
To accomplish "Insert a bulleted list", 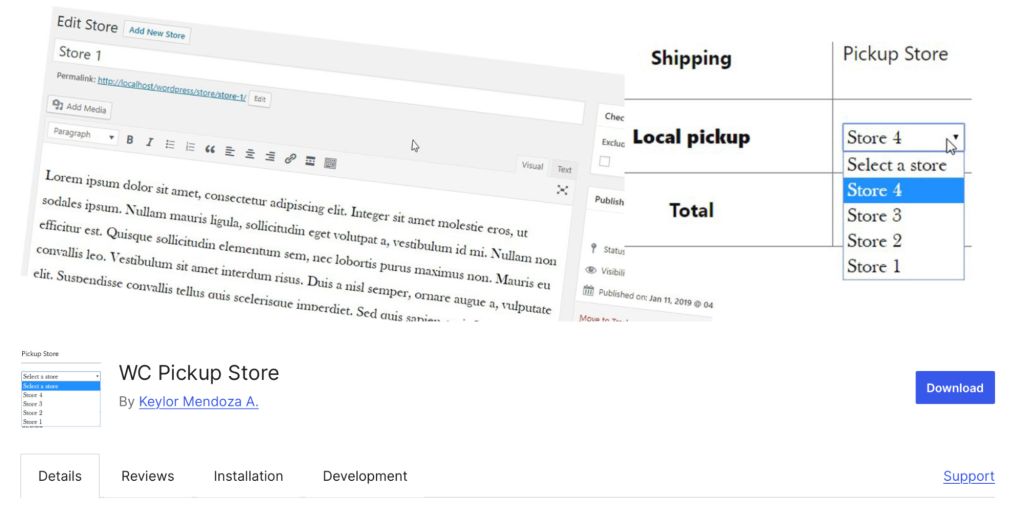I will 170,144.
